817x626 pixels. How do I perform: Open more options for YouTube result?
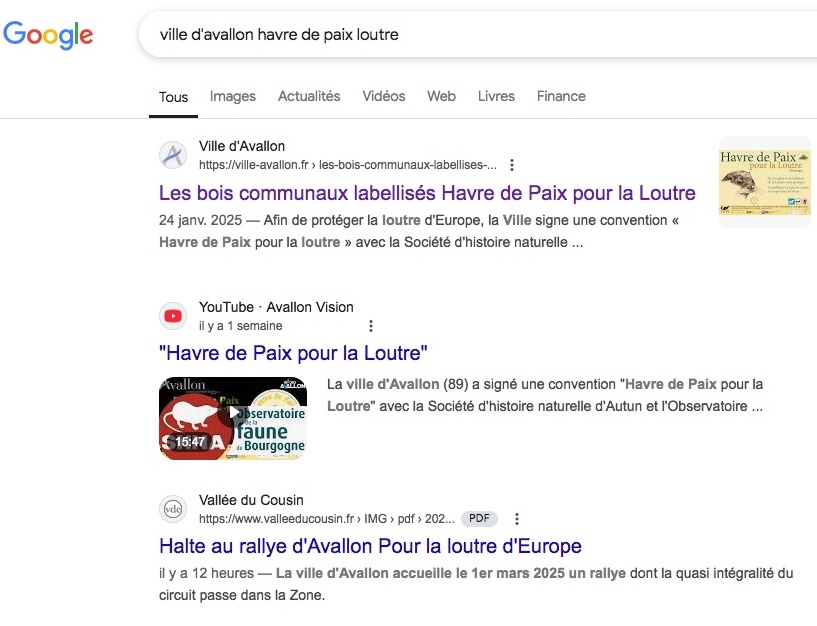click(371, 326)
